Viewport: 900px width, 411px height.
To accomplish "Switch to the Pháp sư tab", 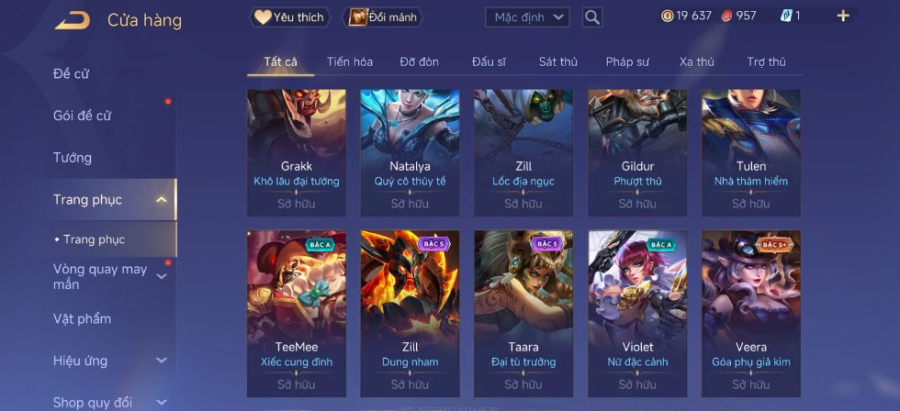I will tap(627, 62).
